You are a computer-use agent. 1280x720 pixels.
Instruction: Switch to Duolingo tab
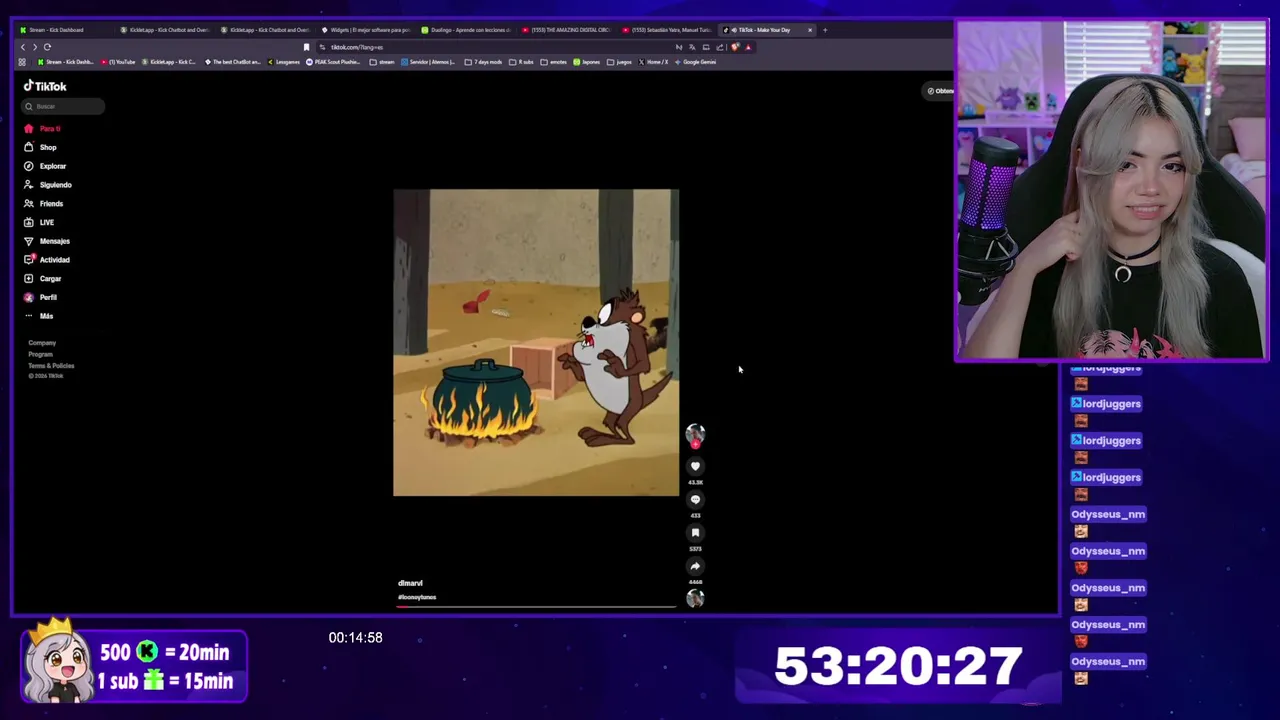[x=467, y=30]
